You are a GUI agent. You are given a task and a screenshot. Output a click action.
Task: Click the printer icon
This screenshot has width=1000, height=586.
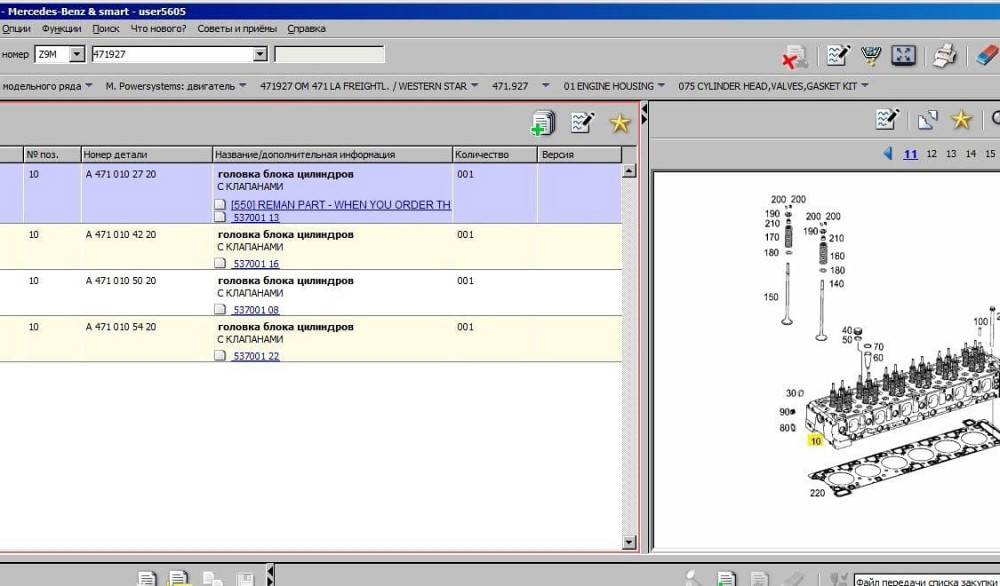tap(945, 56)
